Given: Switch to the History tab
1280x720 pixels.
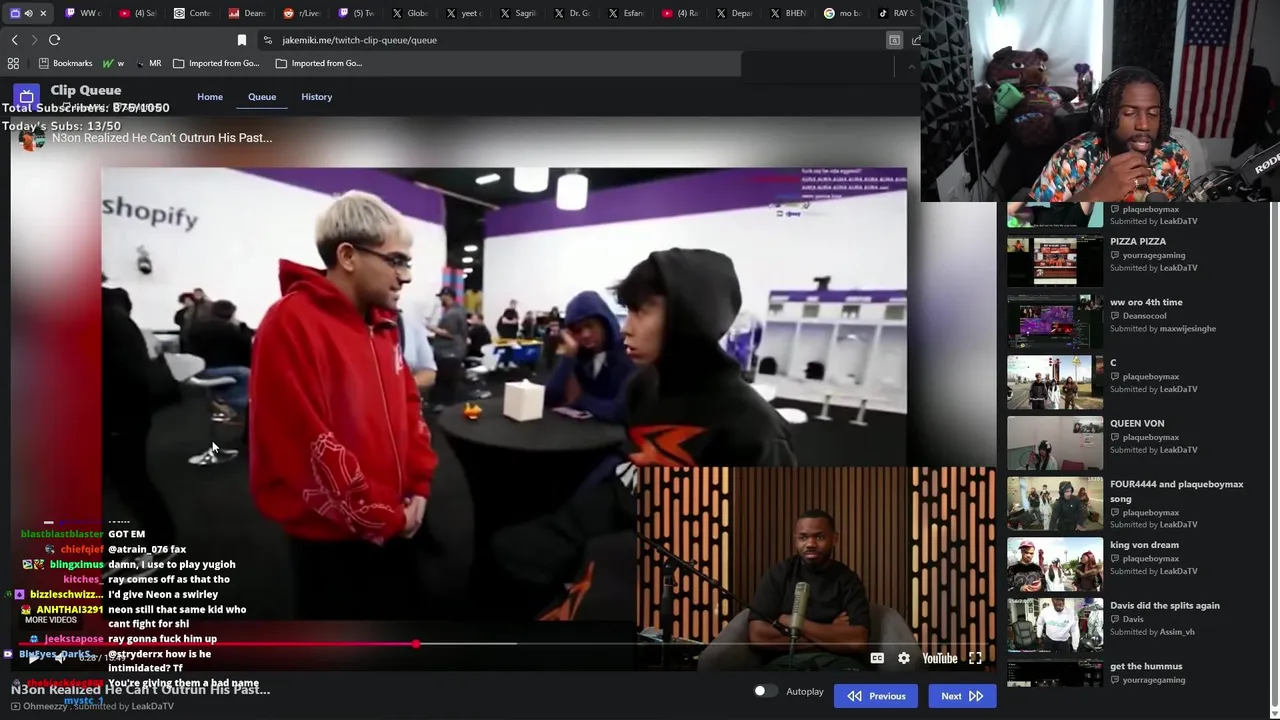Looking at the screenshot, I should coord(316,97).
